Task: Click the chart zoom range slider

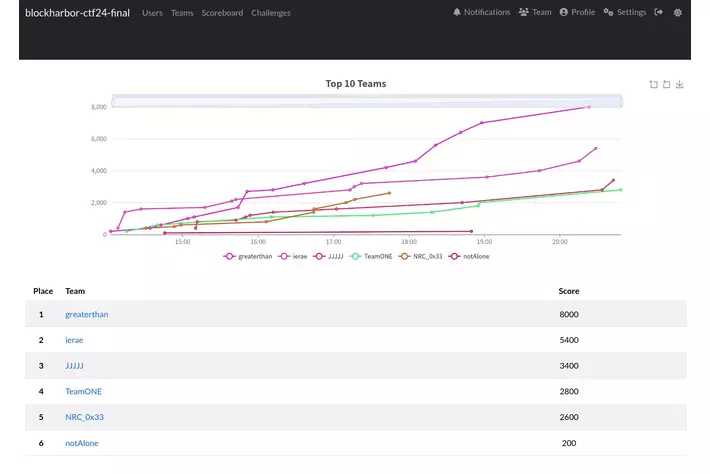Action: [366, 101]
